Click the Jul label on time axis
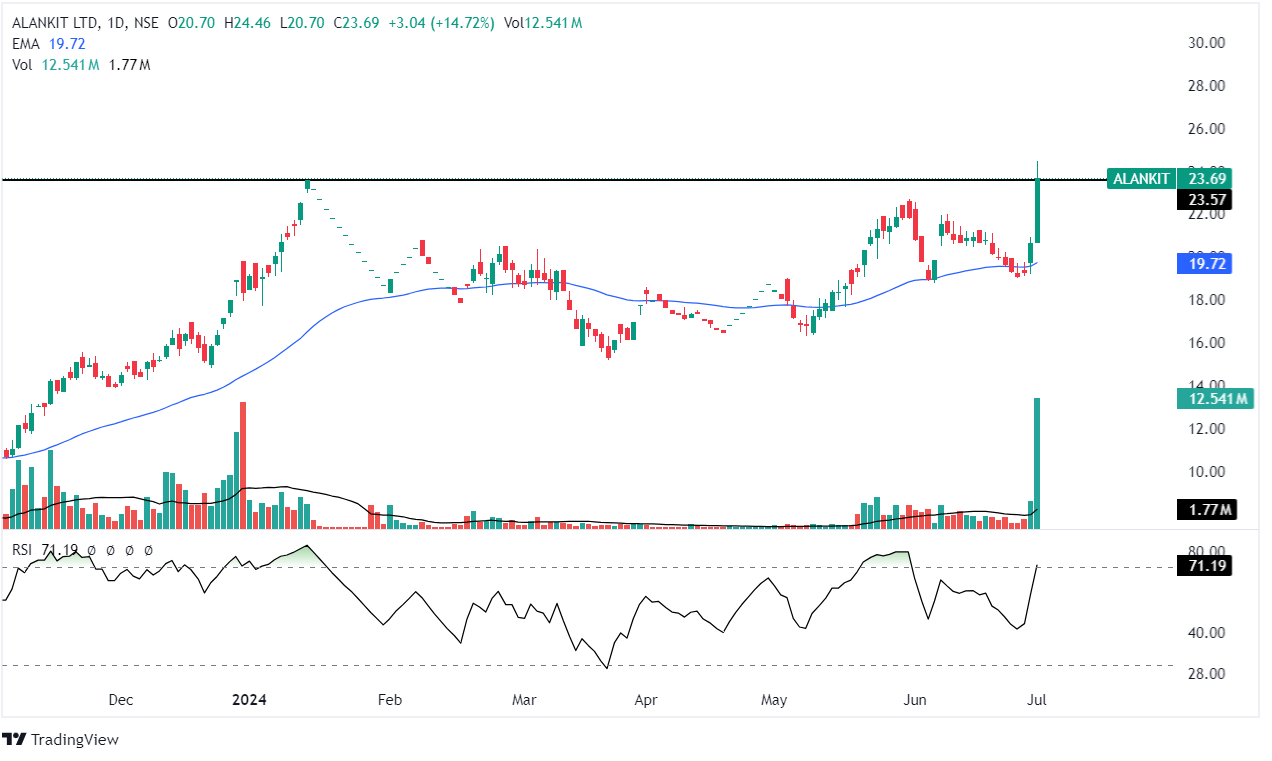This screenshot has height=761, width=1272. (1038, 700)
